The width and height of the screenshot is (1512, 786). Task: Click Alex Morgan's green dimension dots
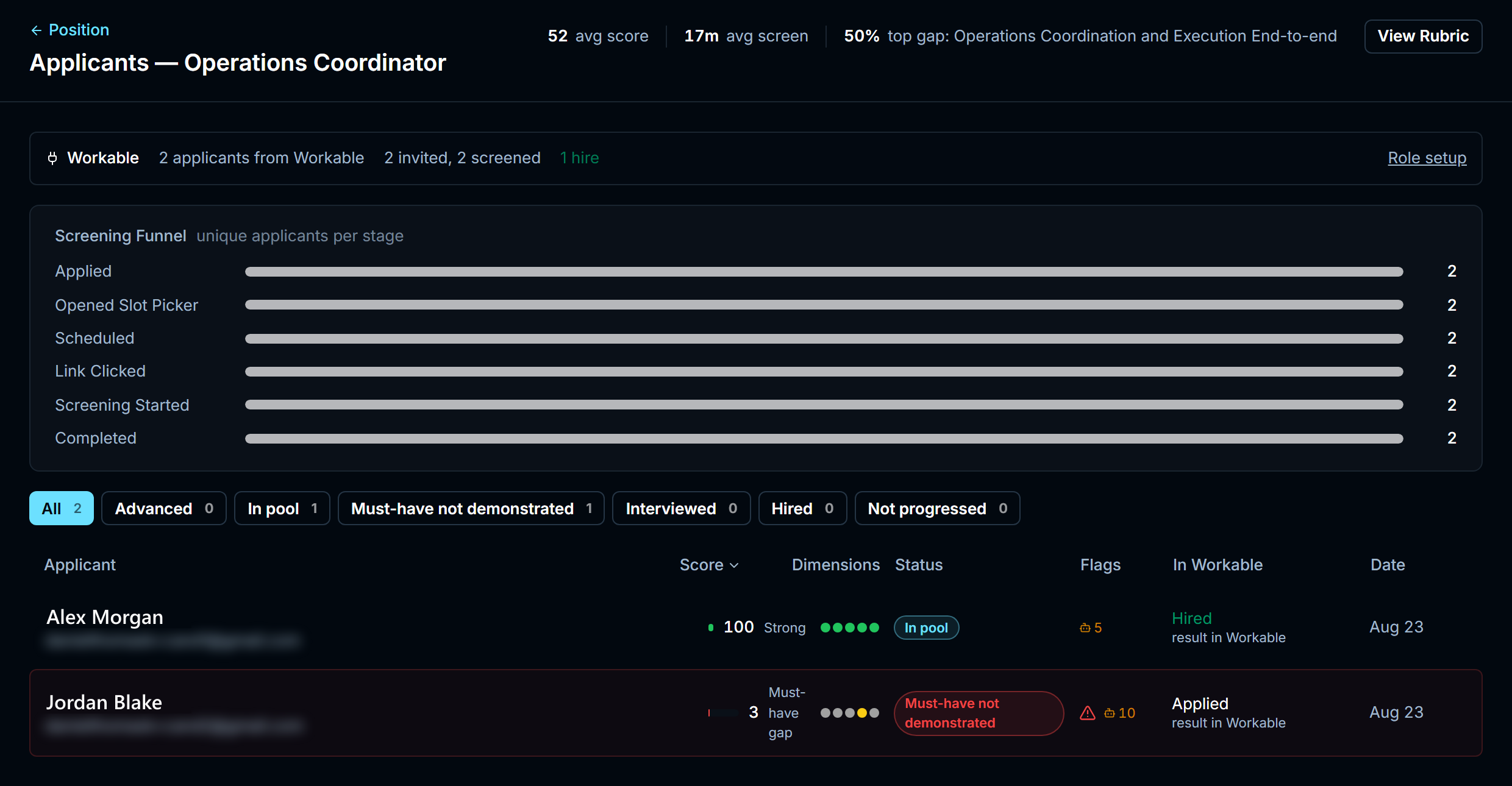(x=850, y=628)
